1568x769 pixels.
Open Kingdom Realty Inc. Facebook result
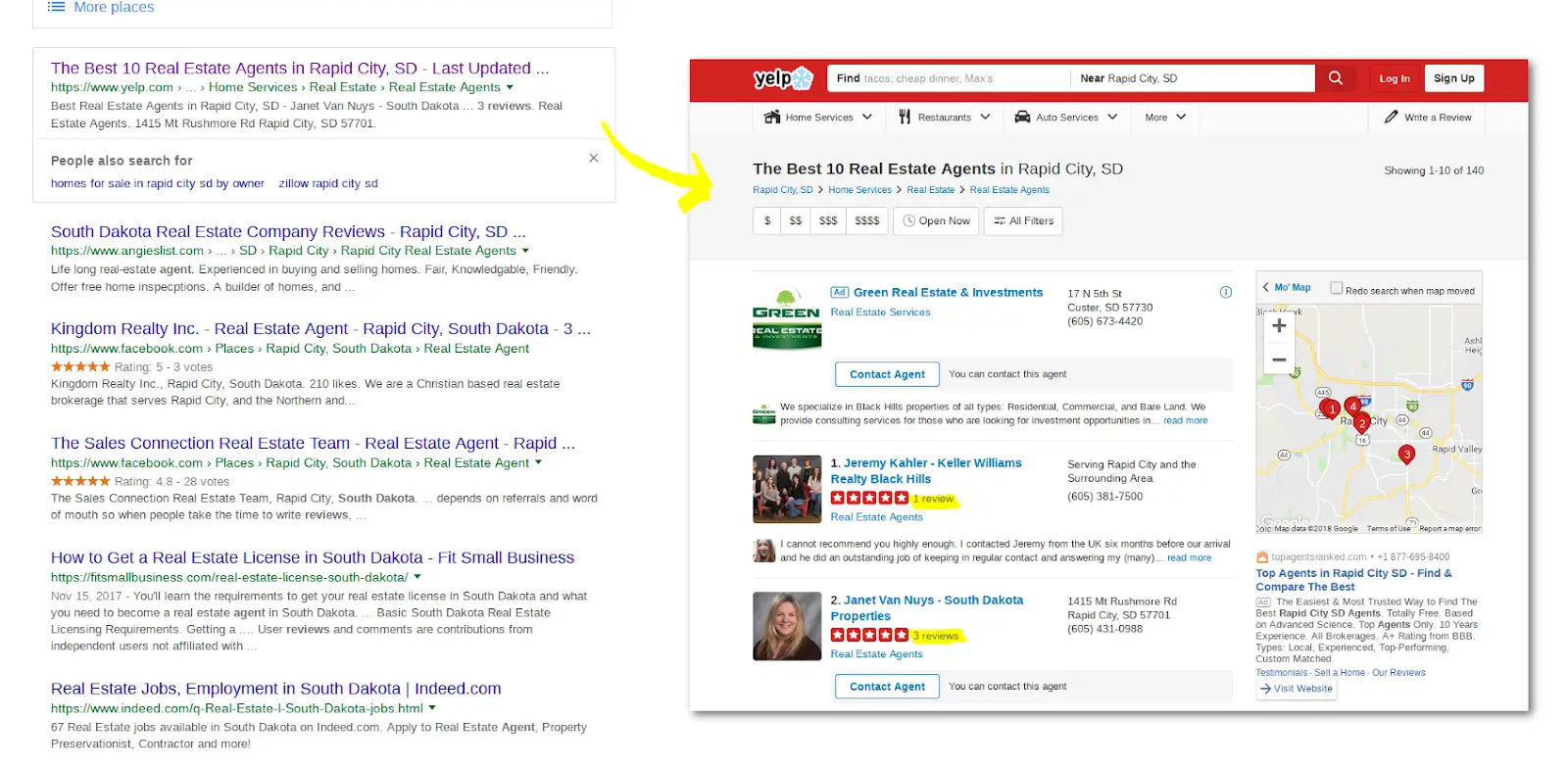tap(320, 329)
